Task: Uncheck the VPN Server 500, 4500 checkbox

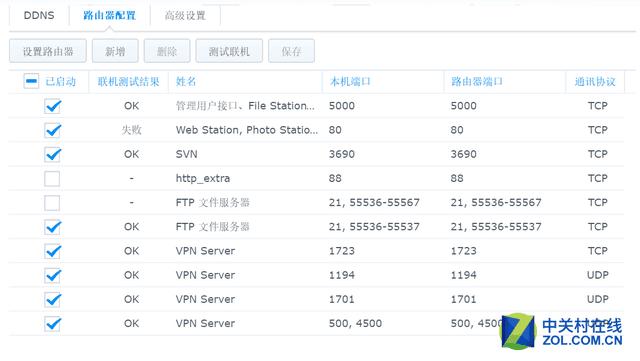Action: coord(52,323)
